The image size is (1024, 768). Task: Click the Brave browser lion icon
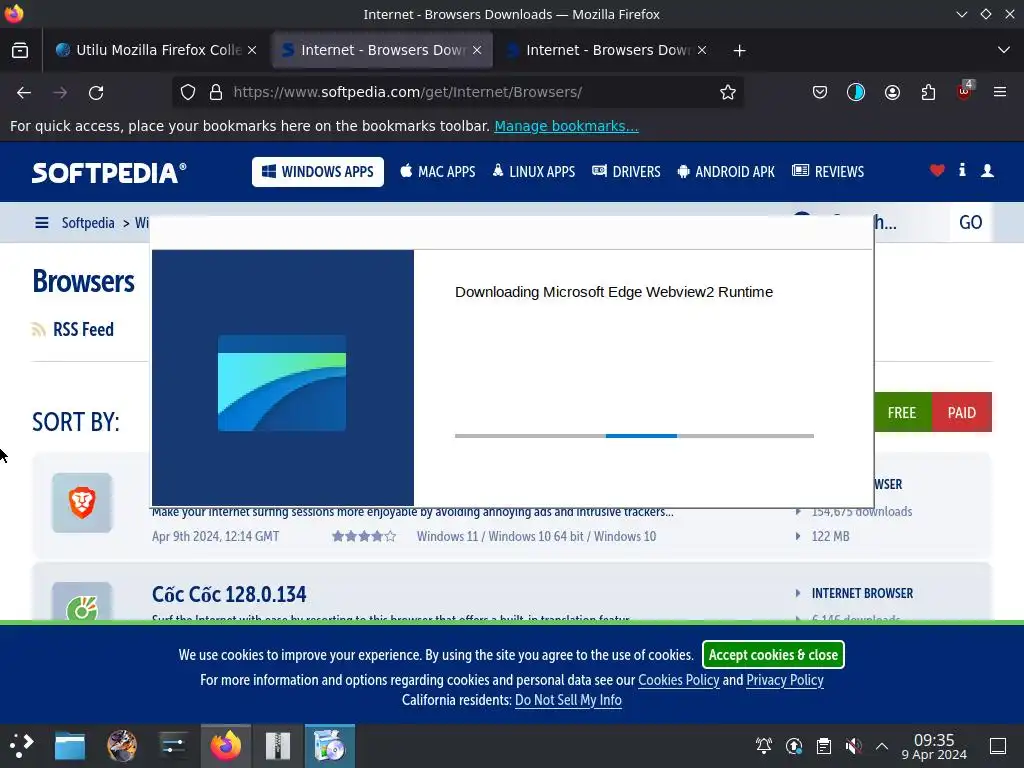(x=82, y=503)
